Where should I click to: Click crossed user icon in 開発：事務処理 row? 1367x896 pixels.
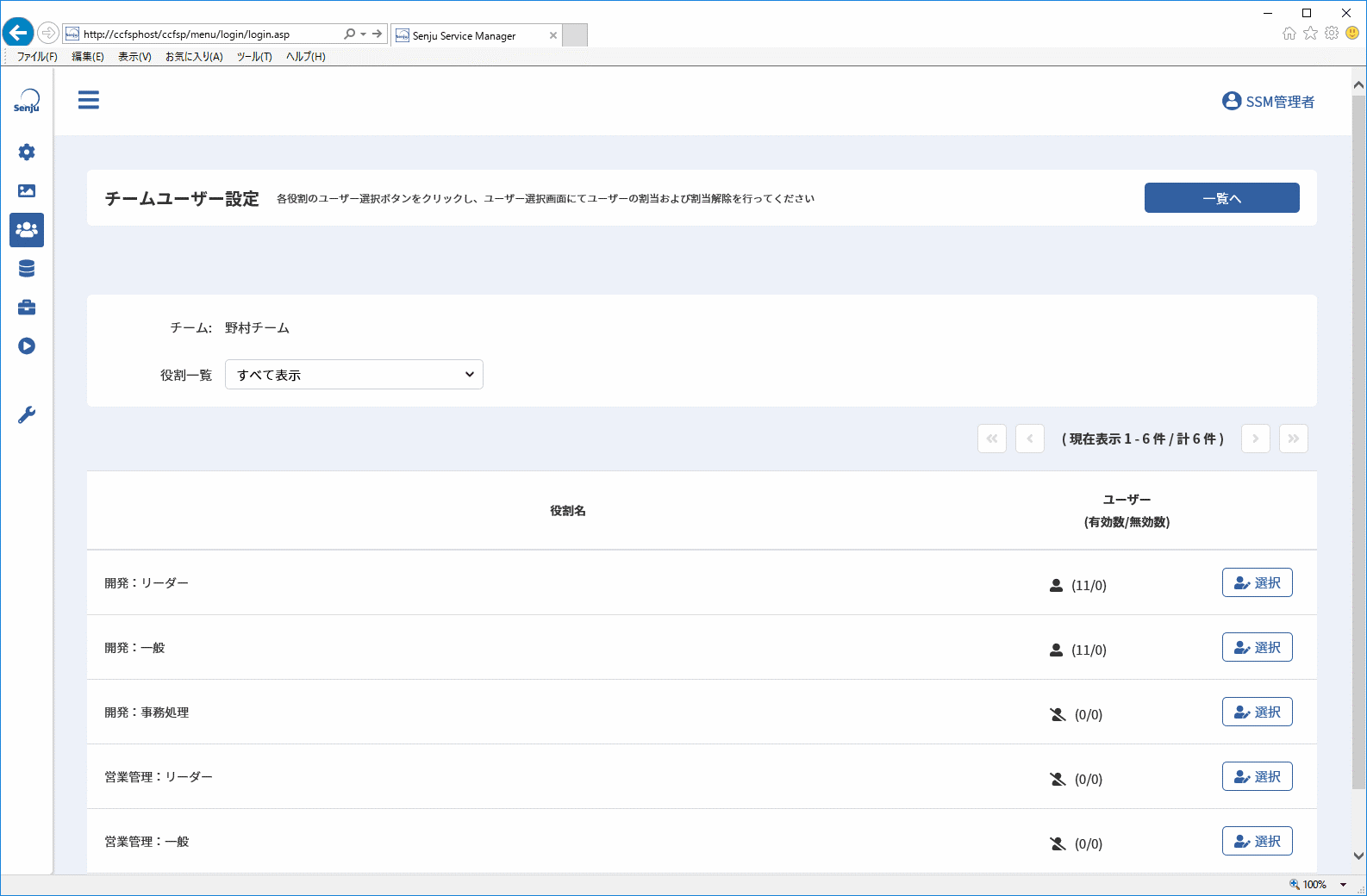tap(1058, 714)
